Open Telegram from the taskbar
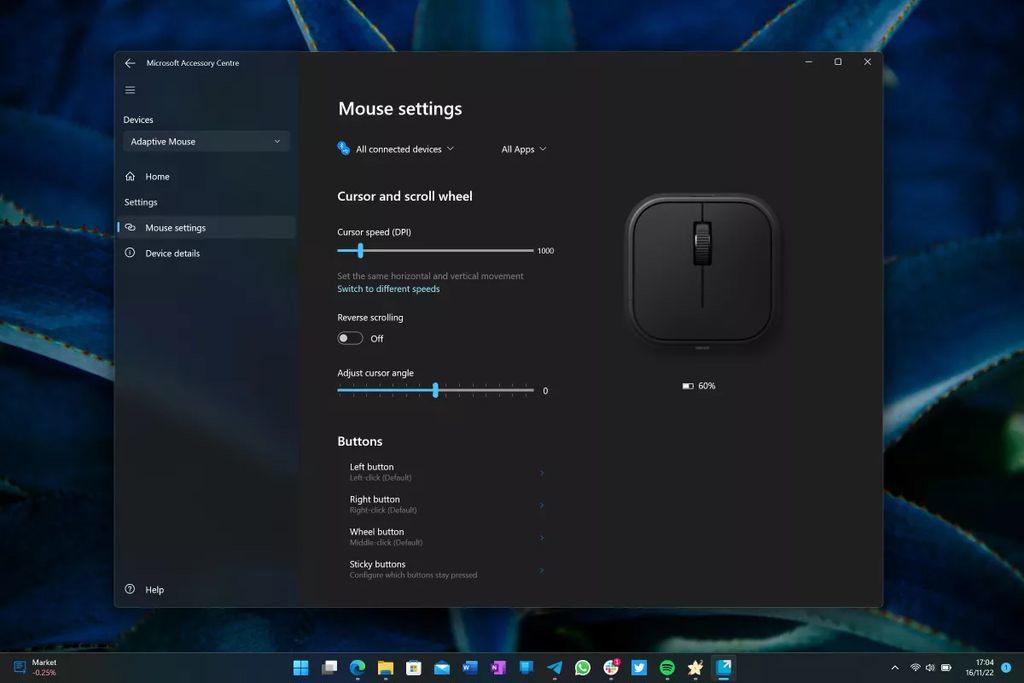Viewport: 1024px width, 683px height. coord(554,668)
